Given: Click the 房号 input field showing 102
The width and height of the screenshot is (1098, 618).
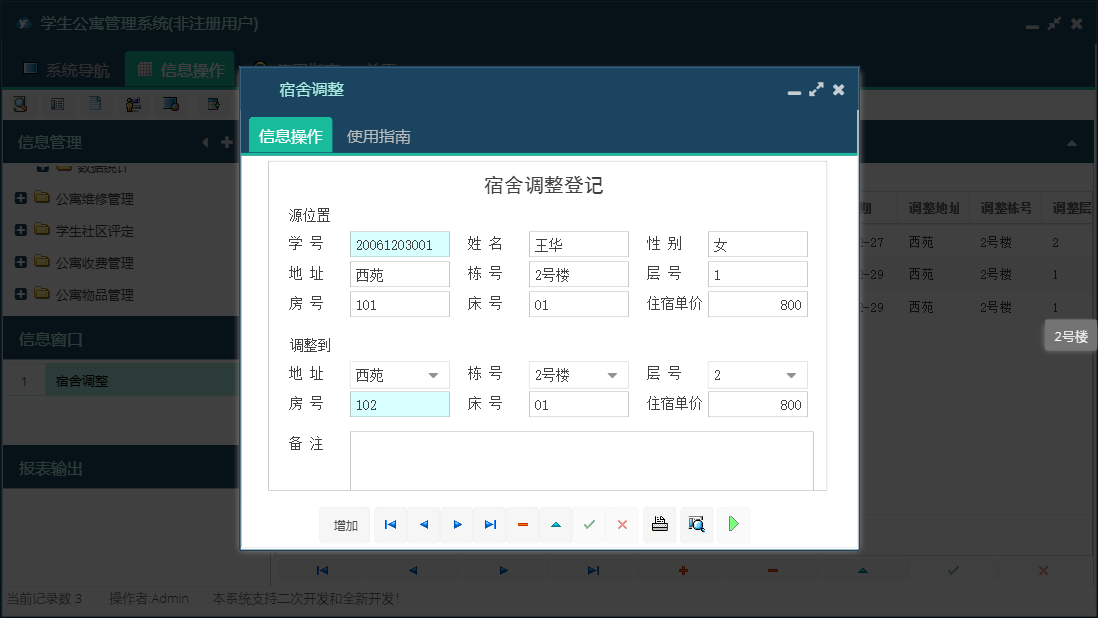Looking at the screenshot, I should click(399, 404).
